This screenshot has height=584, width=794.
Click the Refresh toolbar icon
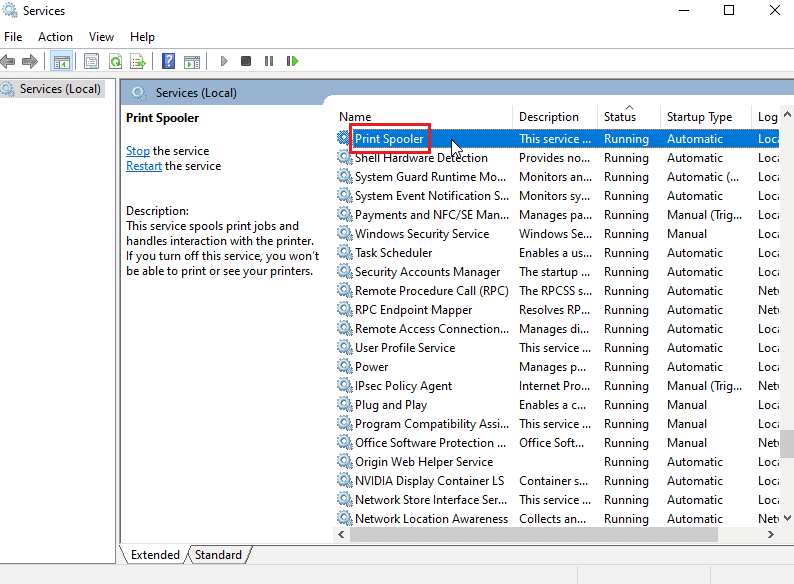tap(115, 62)
